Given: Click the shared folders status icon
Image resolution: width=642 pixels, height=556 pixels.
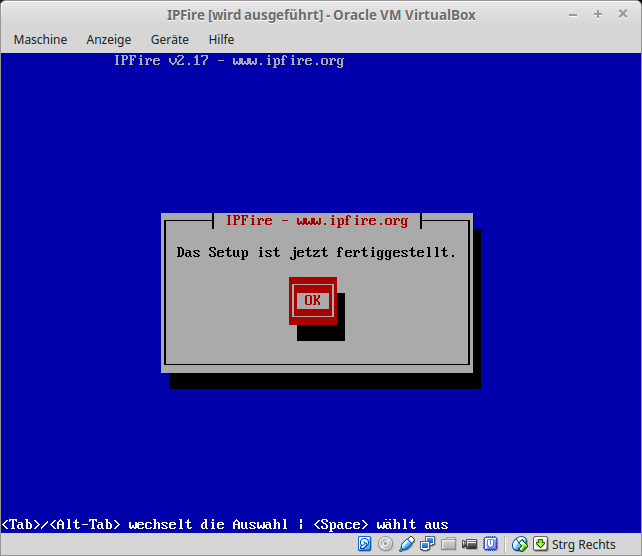Looking at the screenshot, I should (448, 544).
